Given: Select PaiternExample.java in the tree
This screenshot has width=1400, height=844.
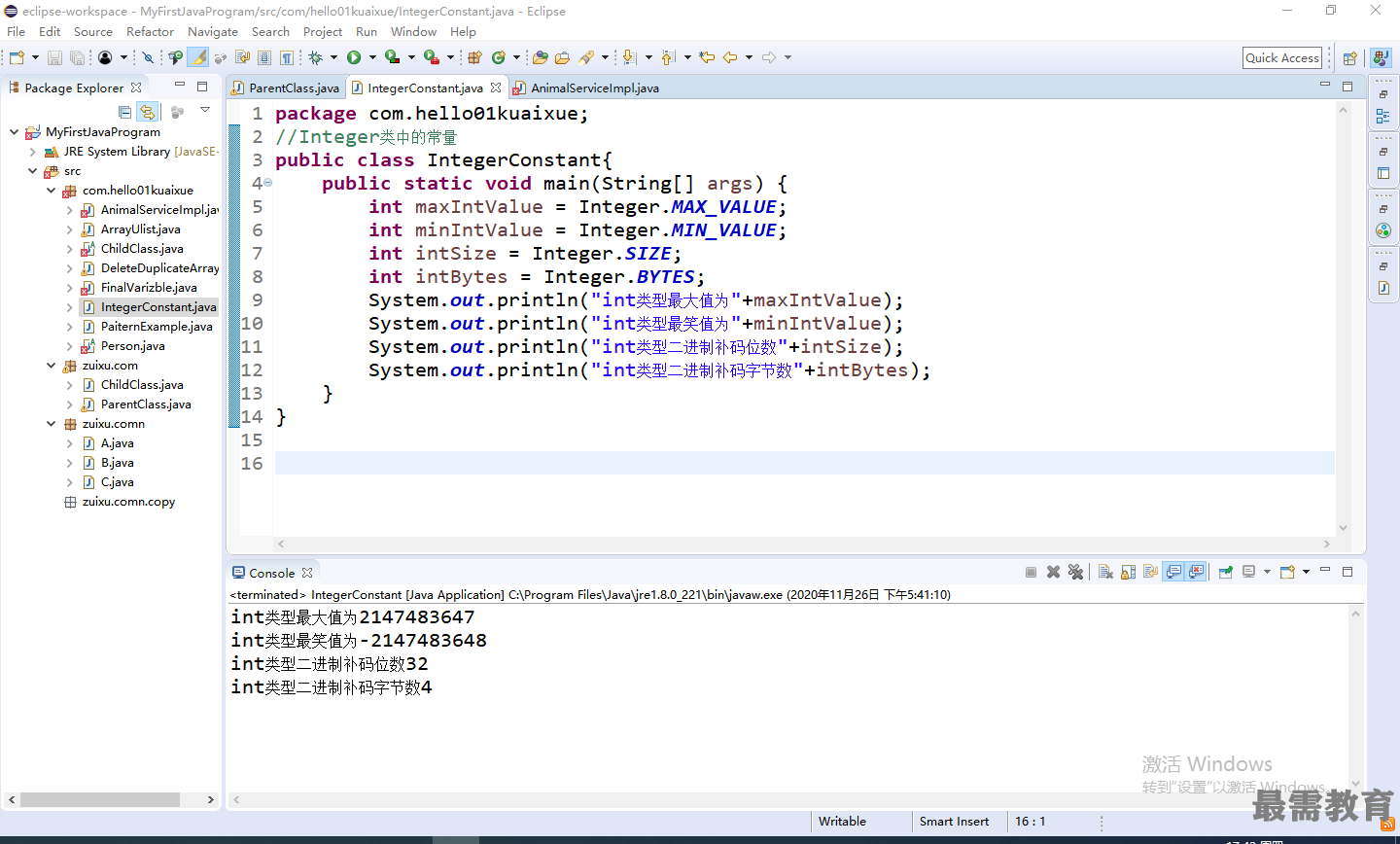Looking at the screenshot, I should pos(157,327).
